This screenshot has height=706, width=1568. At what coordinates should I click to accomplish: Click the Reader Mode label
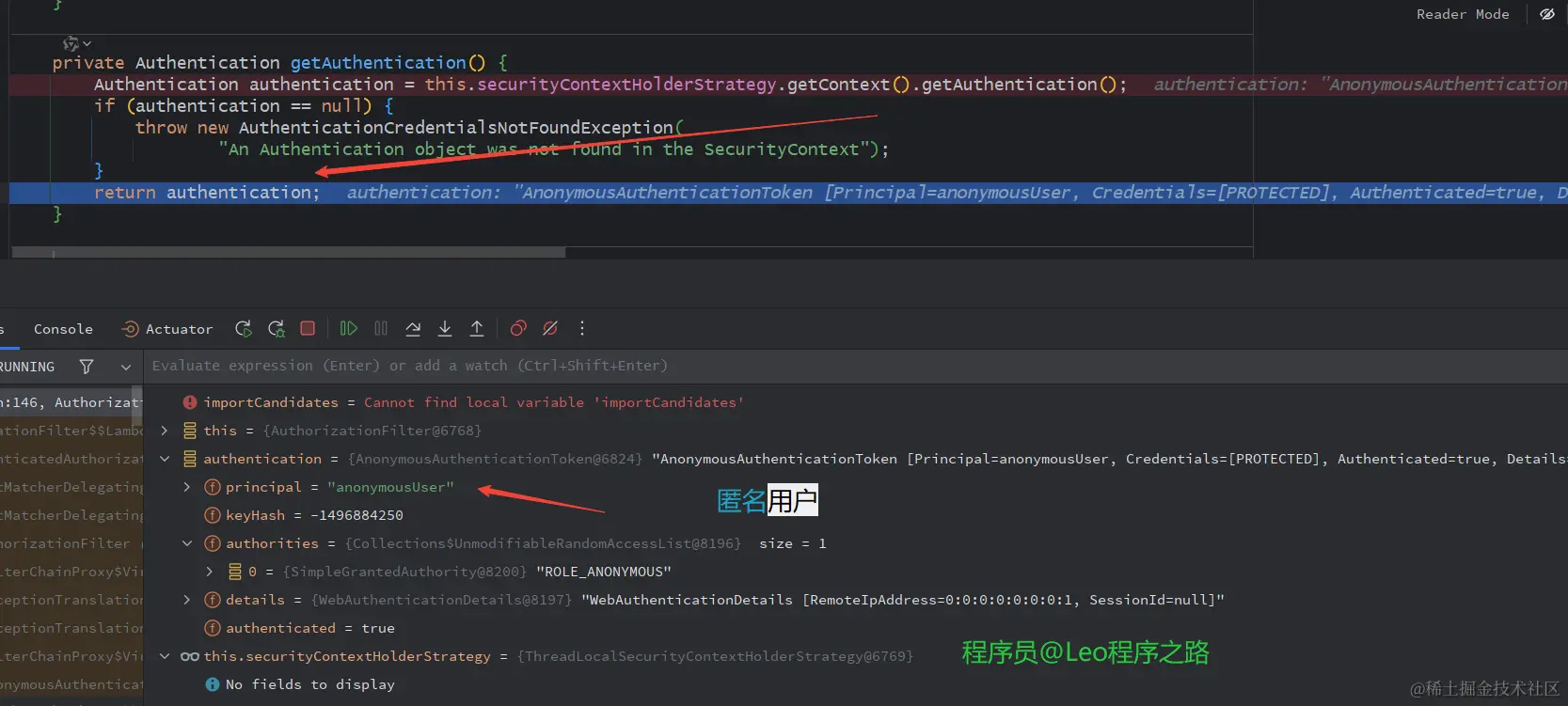click(x=1463, y=14)
